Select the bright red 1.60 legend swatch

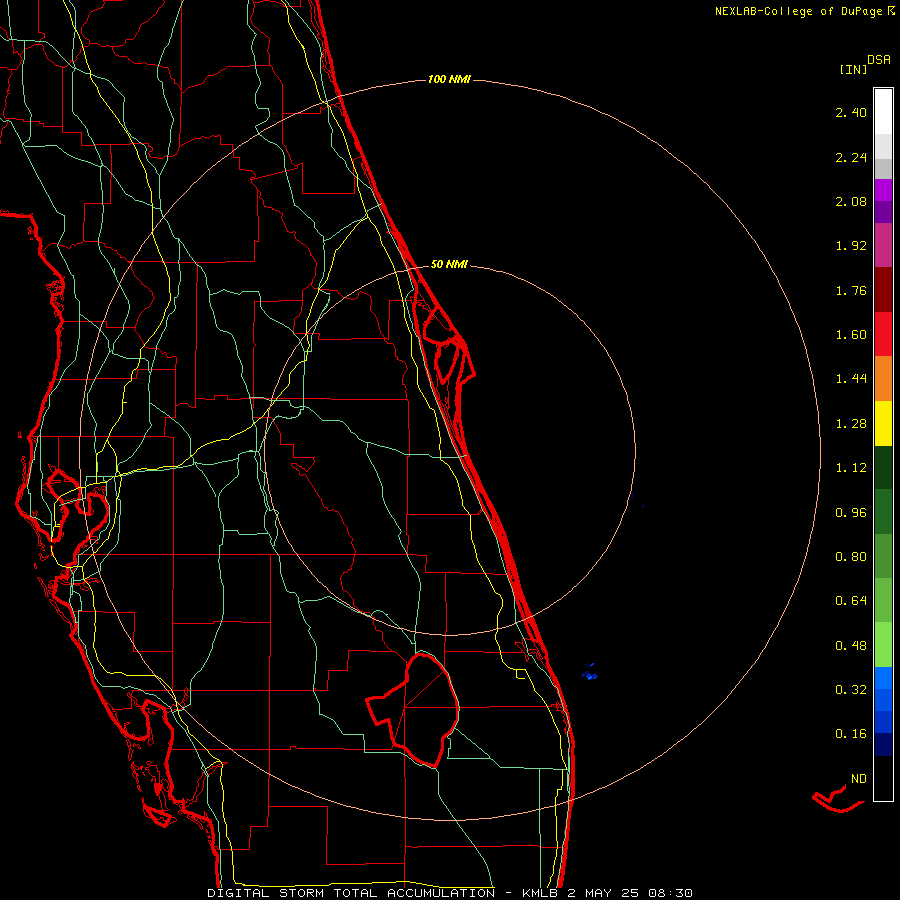883,334
